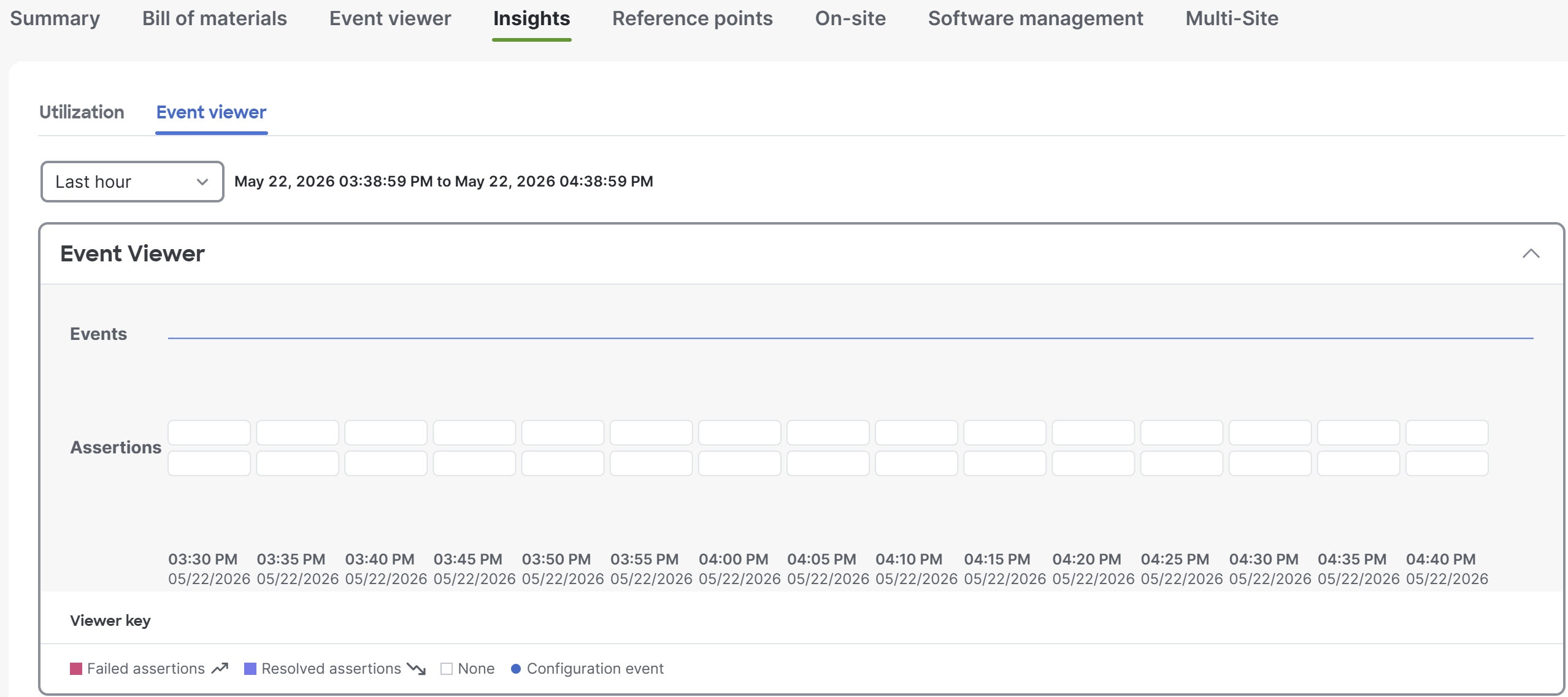Click the Events timeline line
Screen dimensions: 1568x697
click(850, 338)
